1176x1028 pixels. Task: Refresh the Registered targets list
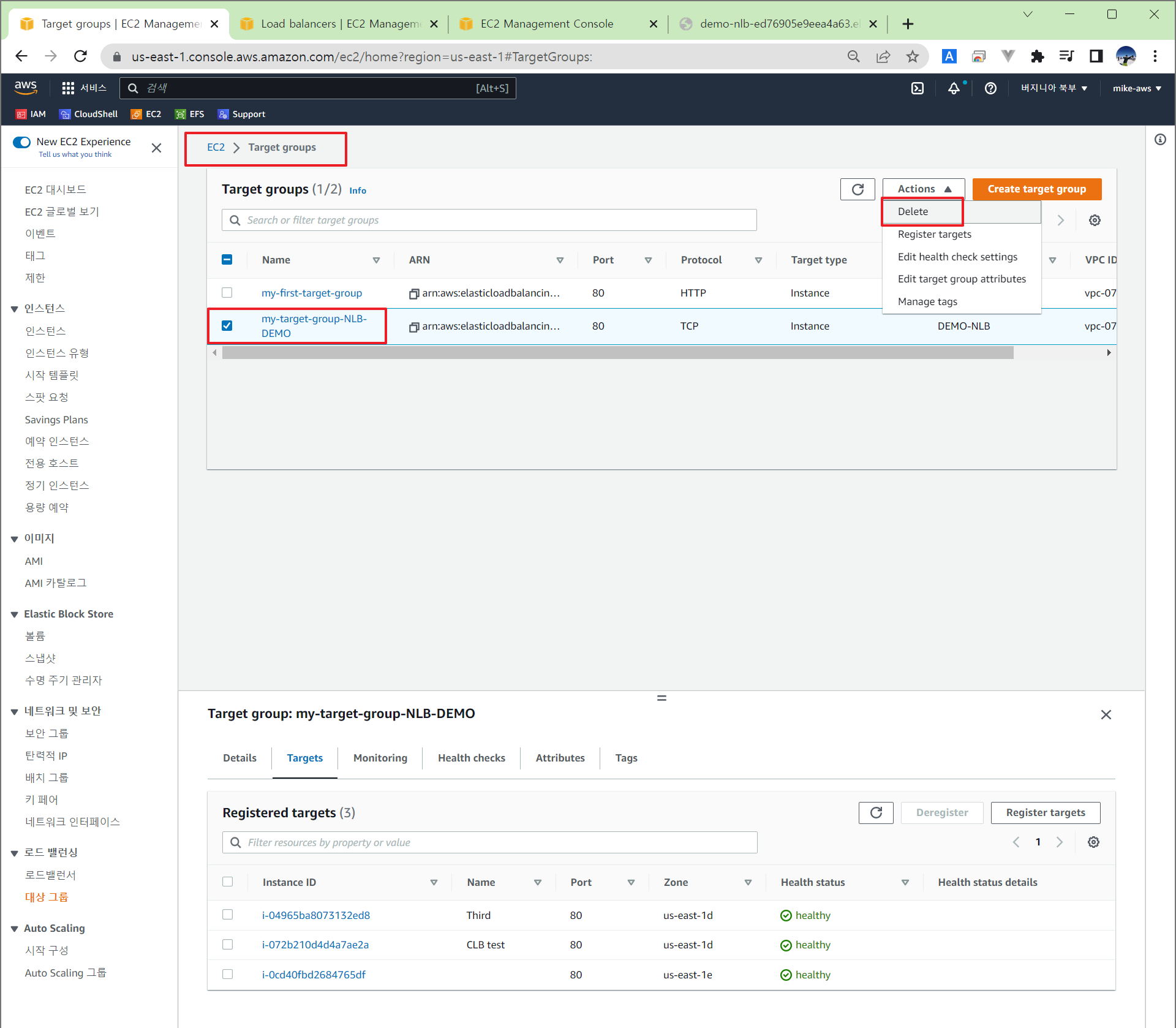click(x=875, y=813)
